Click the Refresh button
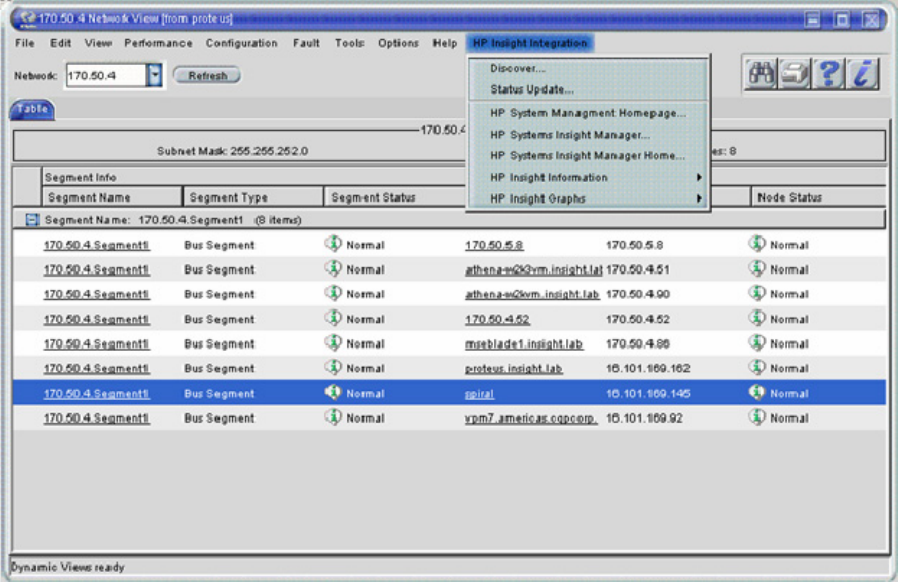Viewport: 898px width, 582px height. (x=207, y=76)
